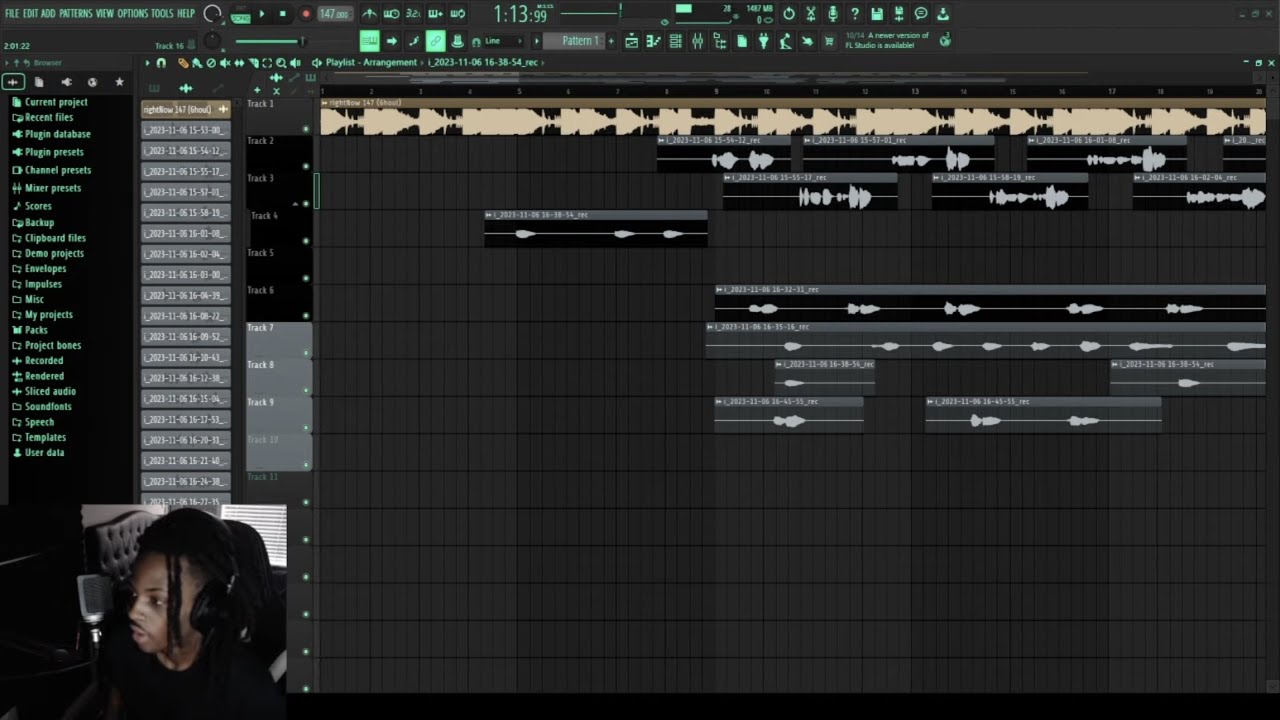
Task: Stop playback with the Stop button
Action: (x=282, y=14)
